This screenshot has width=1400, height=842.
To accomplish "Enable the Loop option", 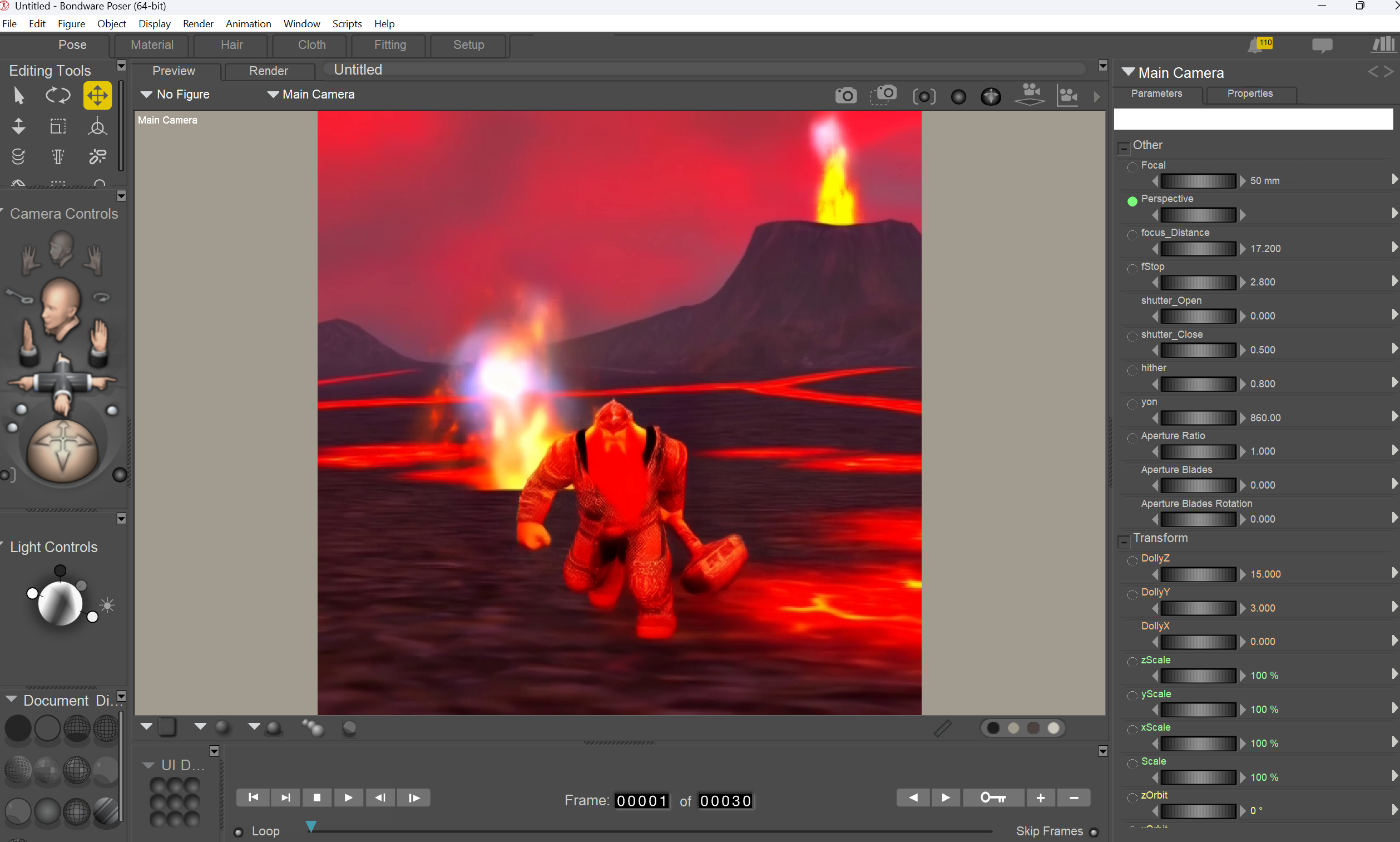I will pos(239,832).
